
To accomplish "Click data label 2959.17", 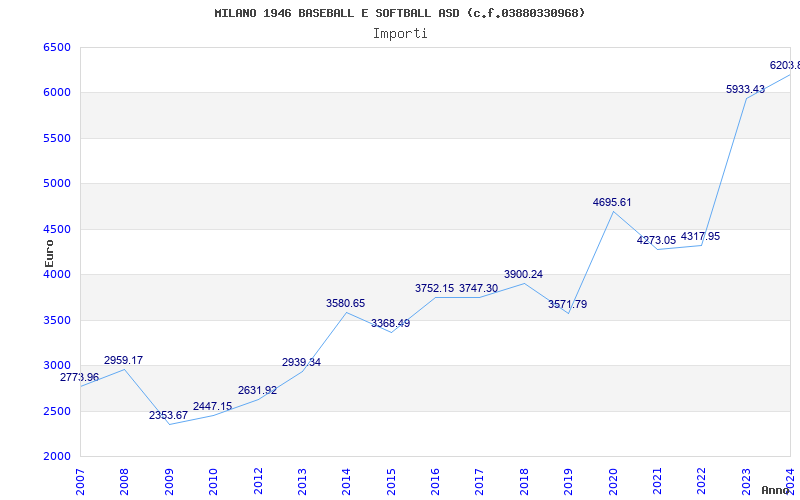I will (x=123, y=360).
